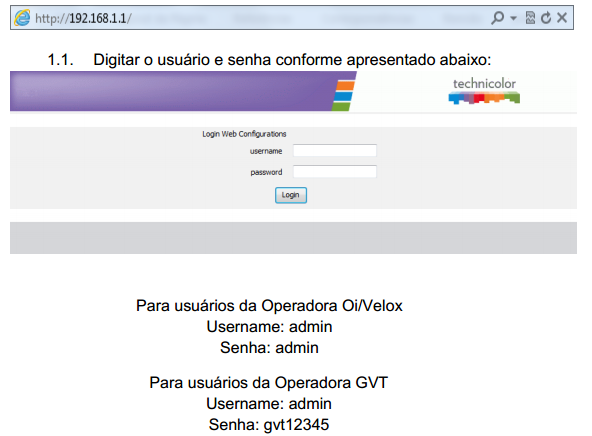
Task: Open the address bar dropdown arrow
Action: click(513, 18)
